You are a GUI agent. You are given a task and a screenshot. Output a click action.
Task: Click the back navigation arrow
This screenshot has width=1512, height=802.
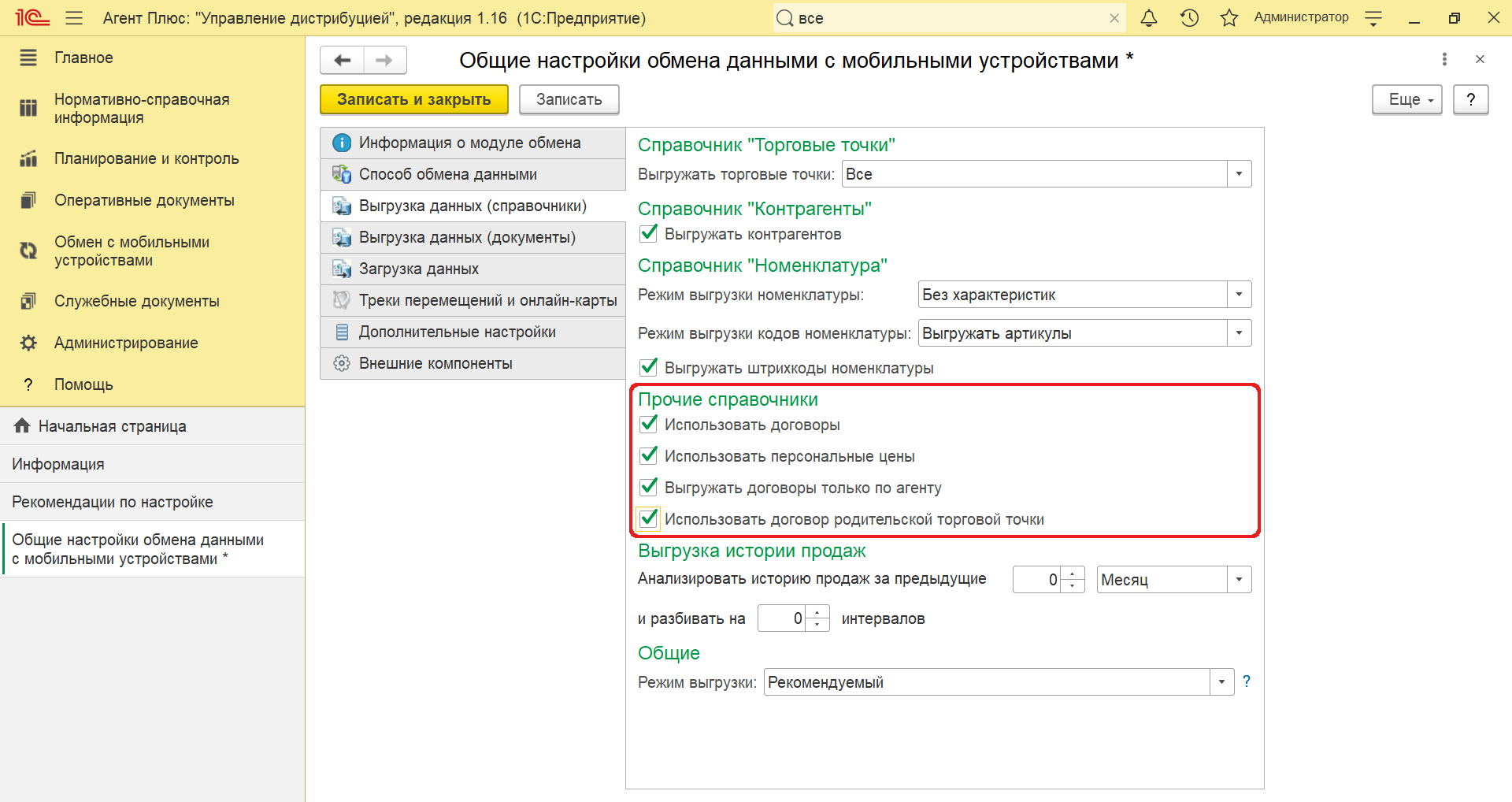tap(343, 61)
